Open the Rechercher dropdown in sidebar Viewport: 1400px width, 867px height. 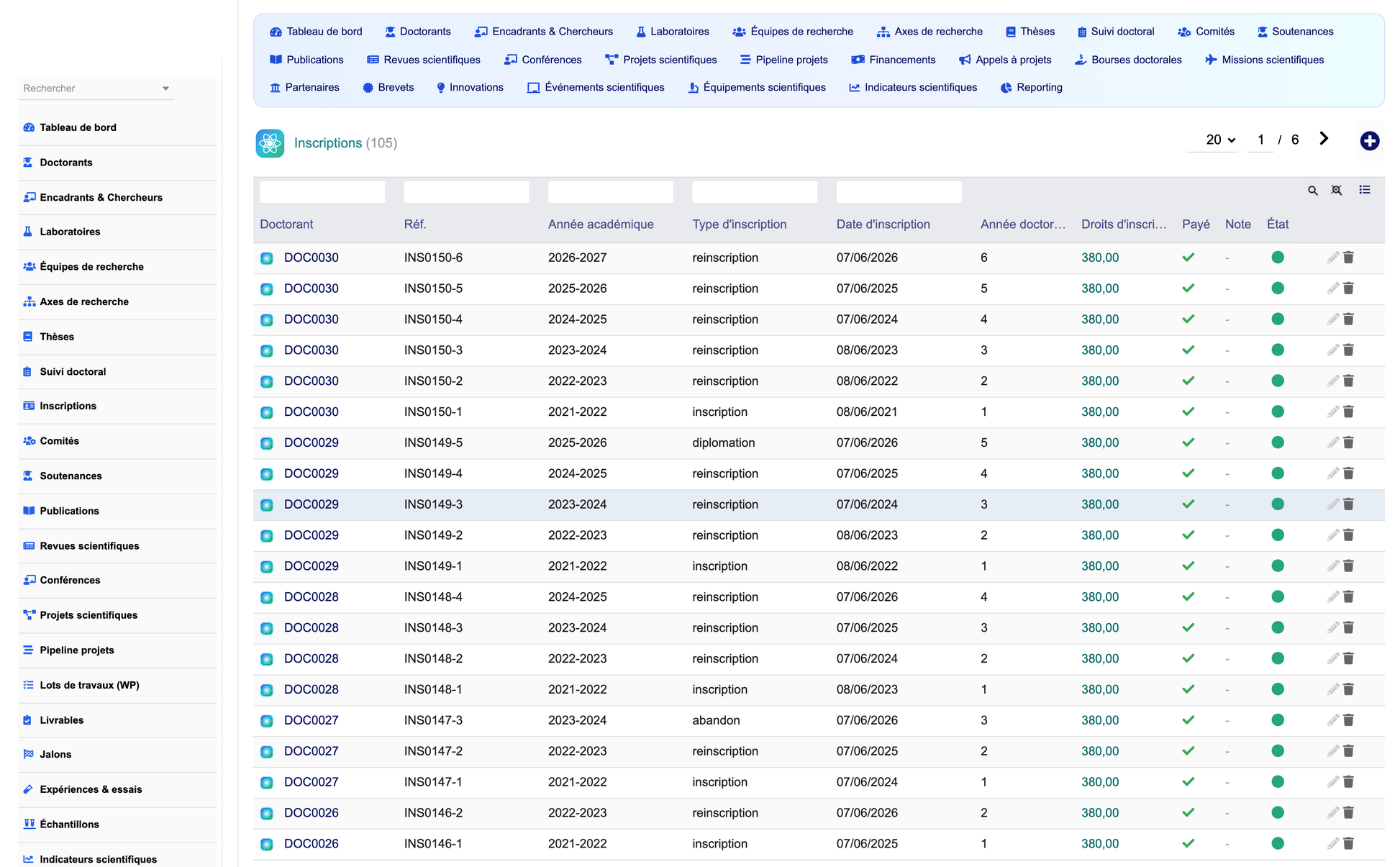(x=96, y=88)
